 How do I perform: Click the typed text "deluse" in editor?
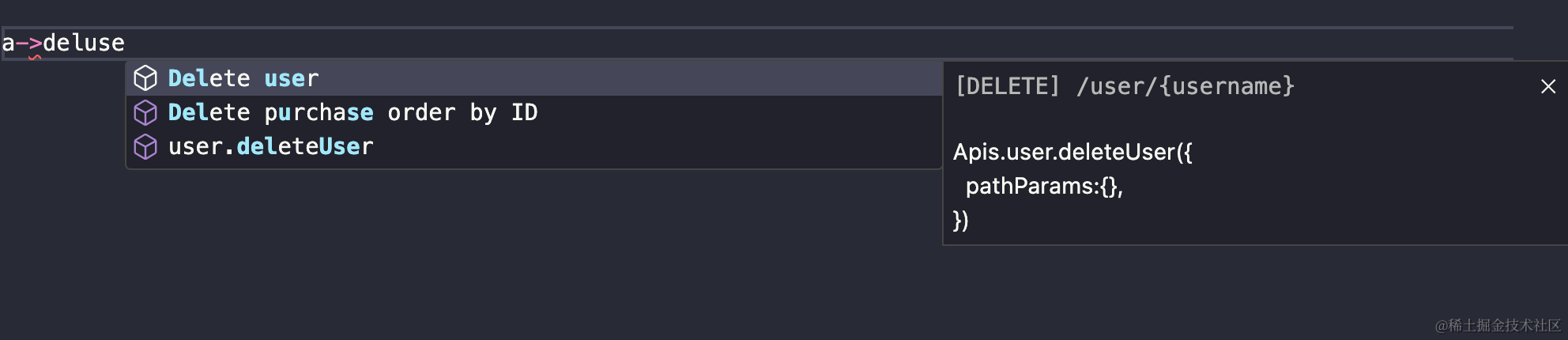pyautogui.click(x=84, y=43)
